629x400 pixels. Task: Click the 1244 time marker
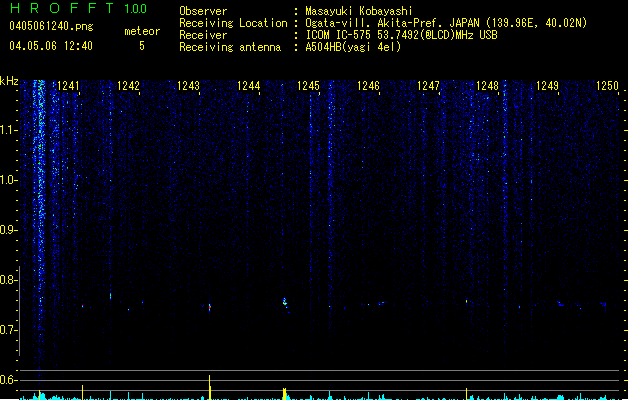[x=249, y=85]
